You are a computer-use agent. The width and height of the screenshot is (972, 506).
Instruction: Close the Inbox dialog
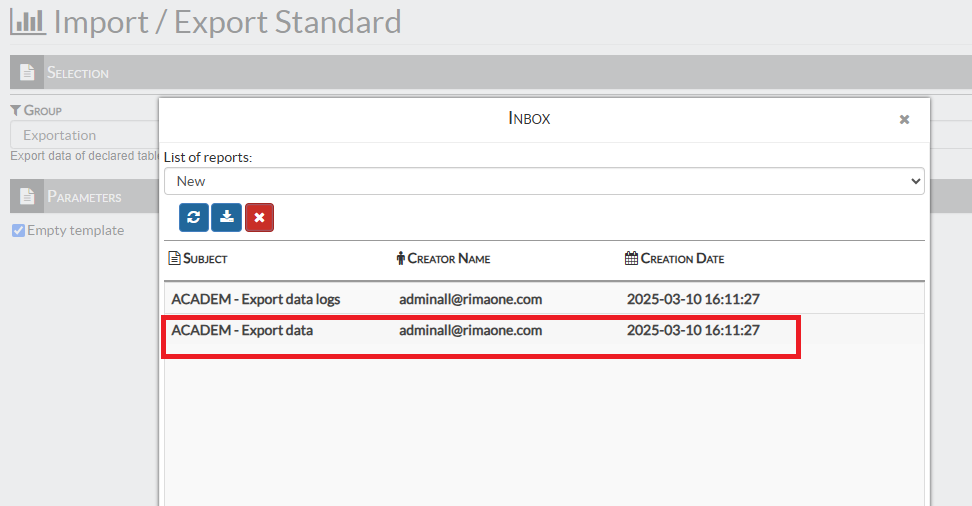click(x=904, y=119)
